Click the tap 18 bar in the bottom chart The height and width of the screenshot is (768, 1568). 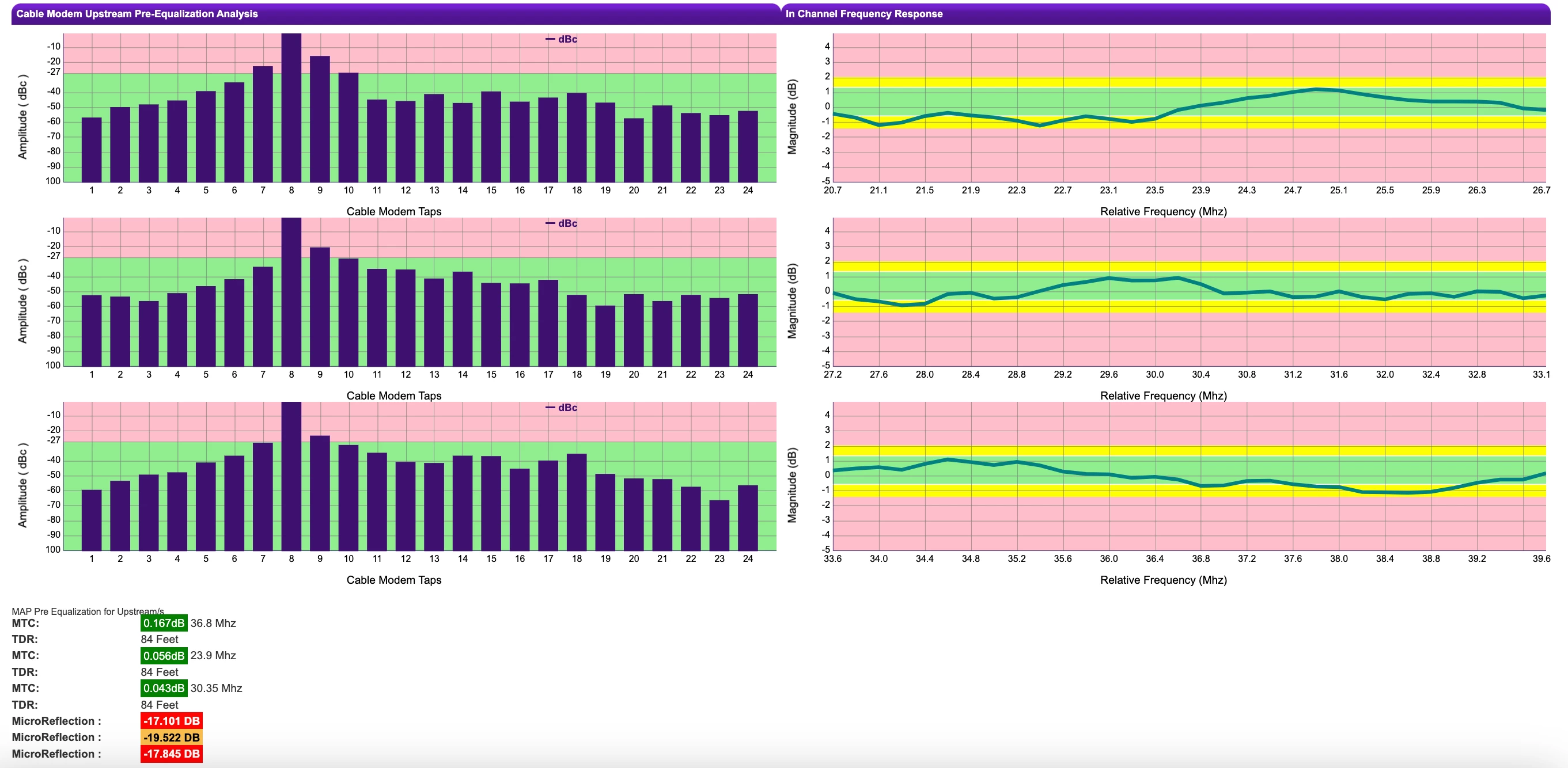coord(577,502)
